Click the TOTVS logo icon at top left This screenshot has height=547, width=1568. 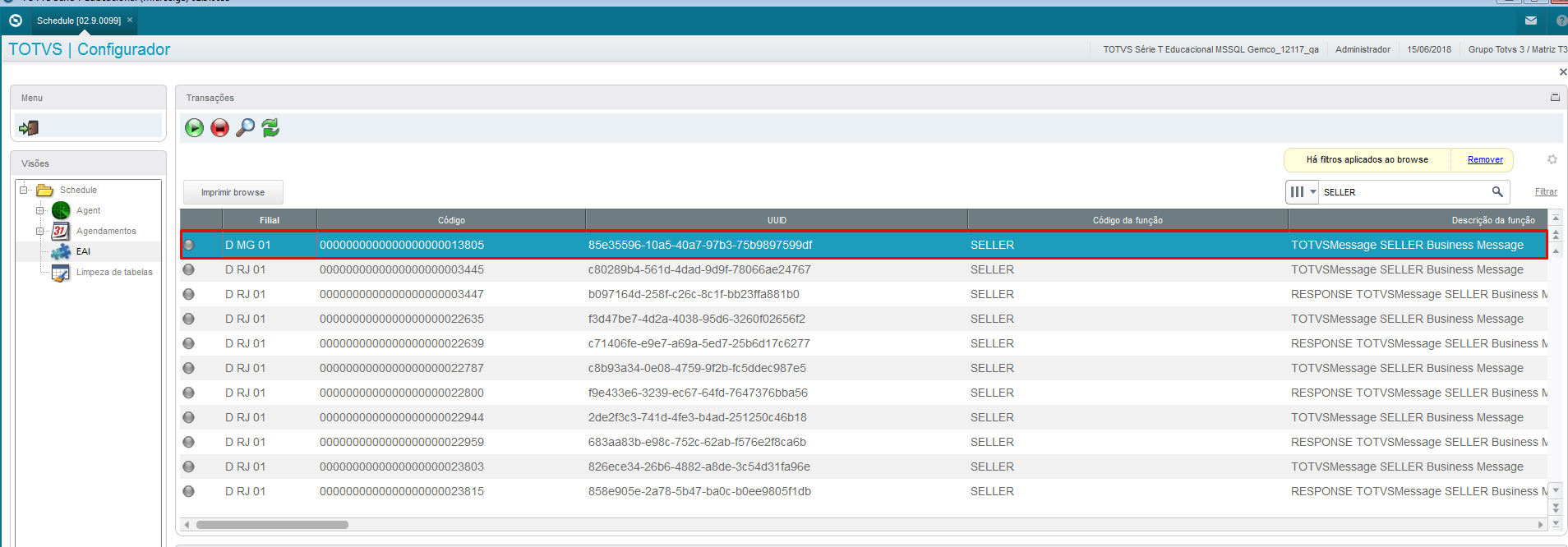[15, 21]
